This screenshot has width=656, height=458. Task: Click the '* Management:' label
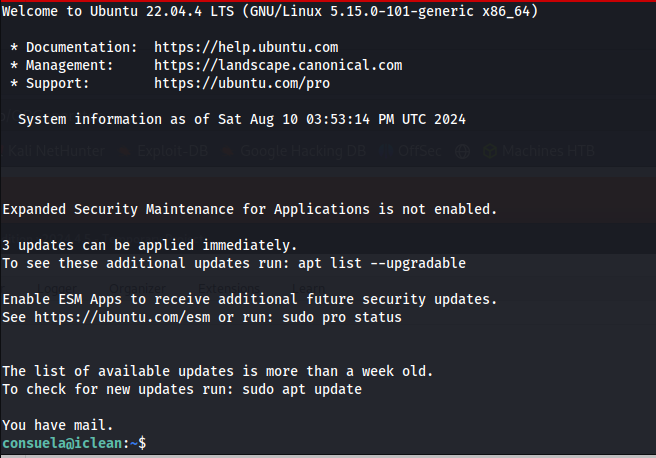(x=62, y=65)
